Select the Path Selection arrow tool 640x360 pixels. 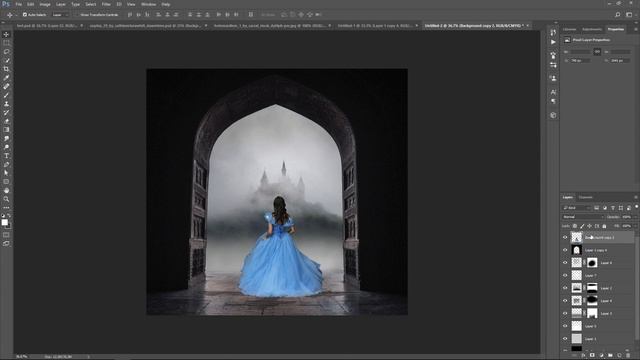pos(6,173)
